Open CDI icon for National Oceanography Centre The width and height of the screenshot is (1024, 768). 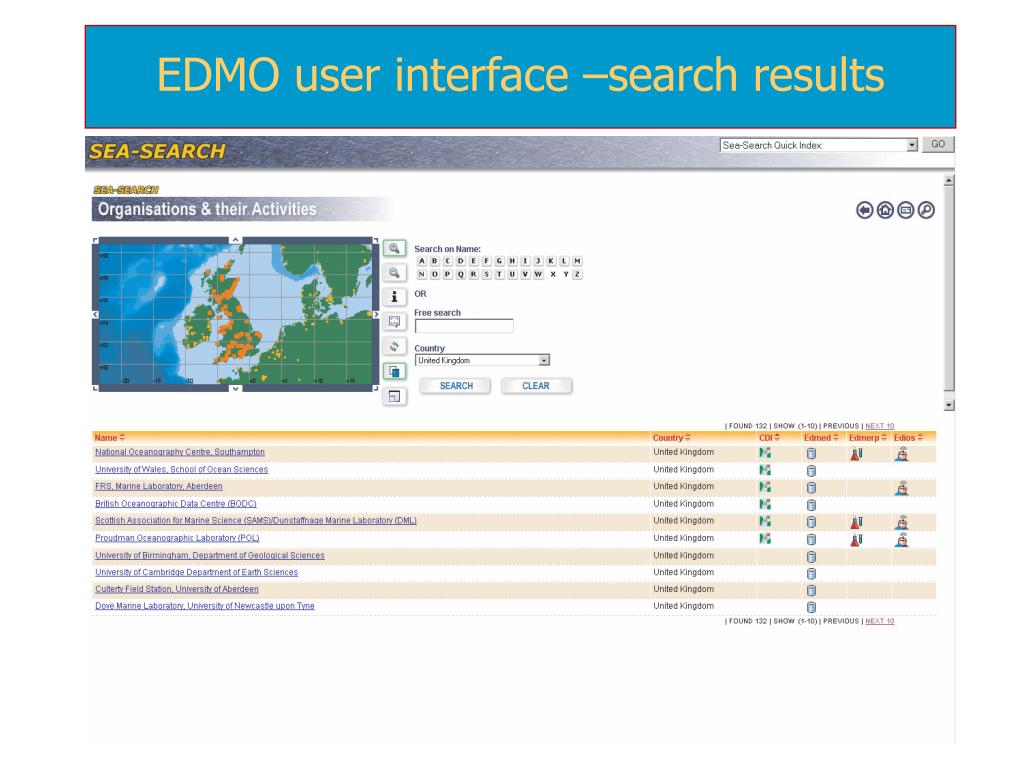(765, 453)
